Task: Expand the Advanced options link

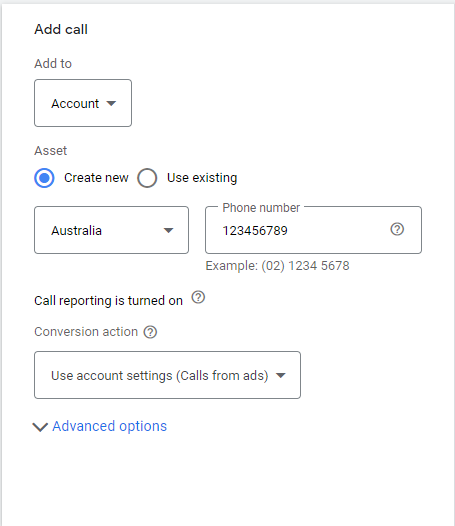Action: [109, 426]
